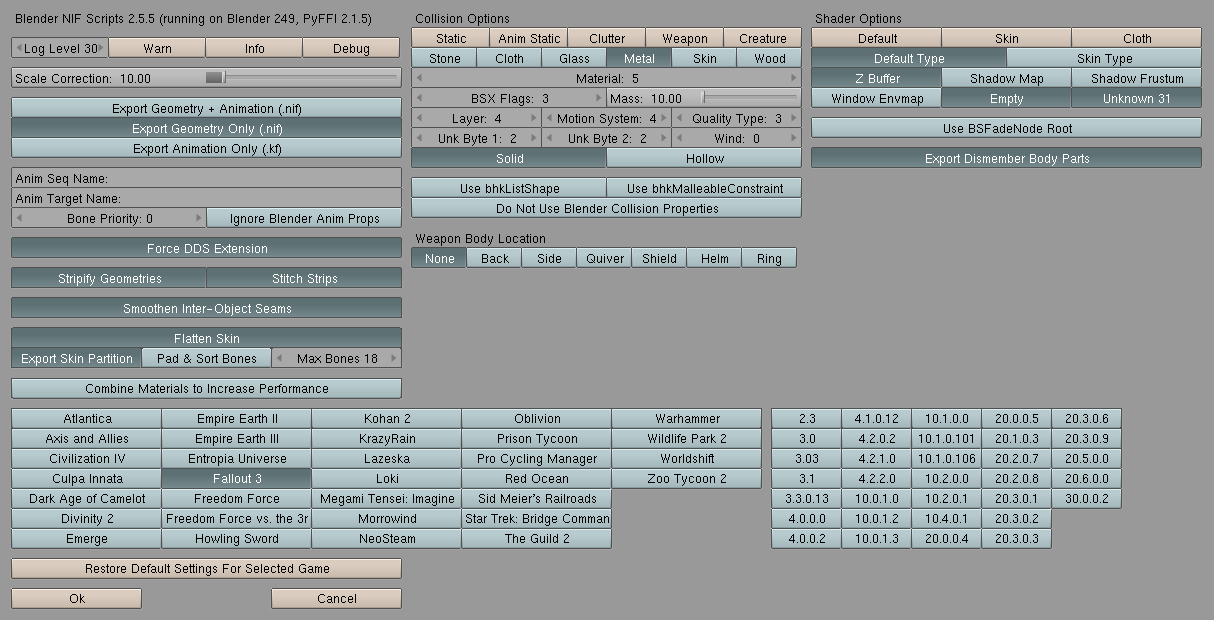Select Export Animation Only (.kf)
This screenshot has width=1214, height=620.
click(x=206, y=148)
